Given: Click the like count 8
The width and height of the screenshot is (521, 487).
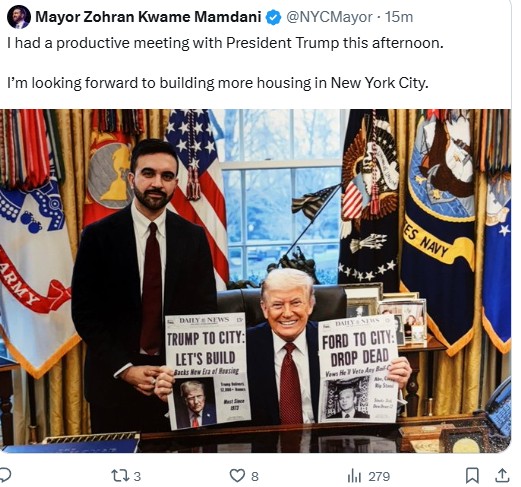Looking at the screenshot, I should pyautogui.click(x=255, y=477).
